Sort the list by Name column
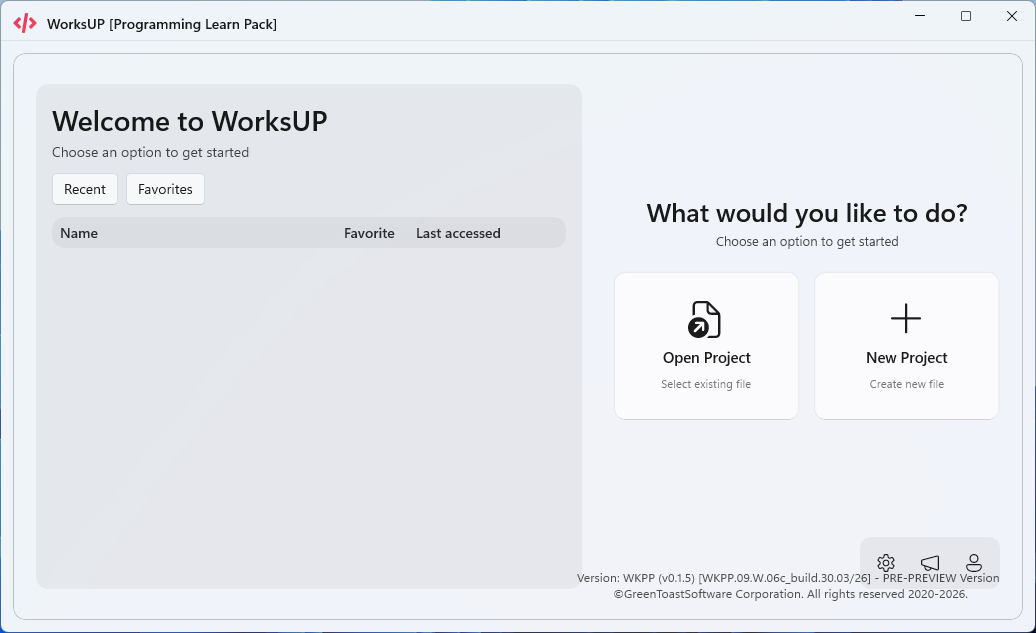Screen dimensions: 1036x633 pos(79,233)
